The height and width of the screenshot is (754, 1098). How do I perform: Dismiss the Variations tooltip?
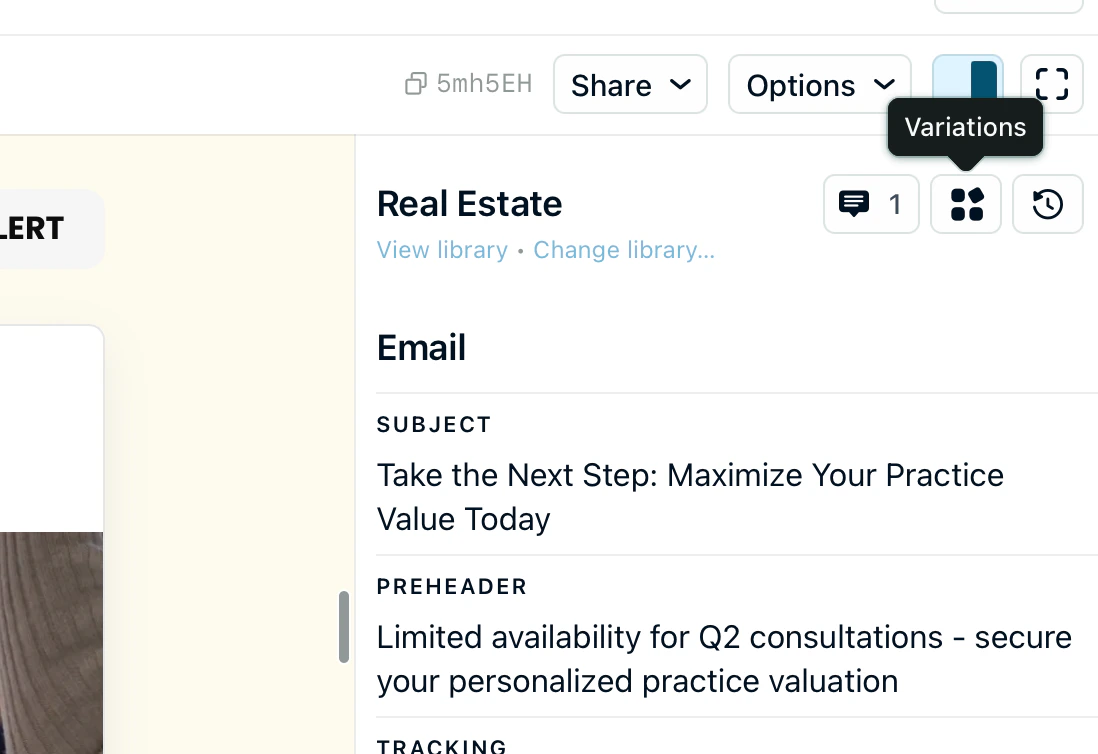(x=964, y=127)
